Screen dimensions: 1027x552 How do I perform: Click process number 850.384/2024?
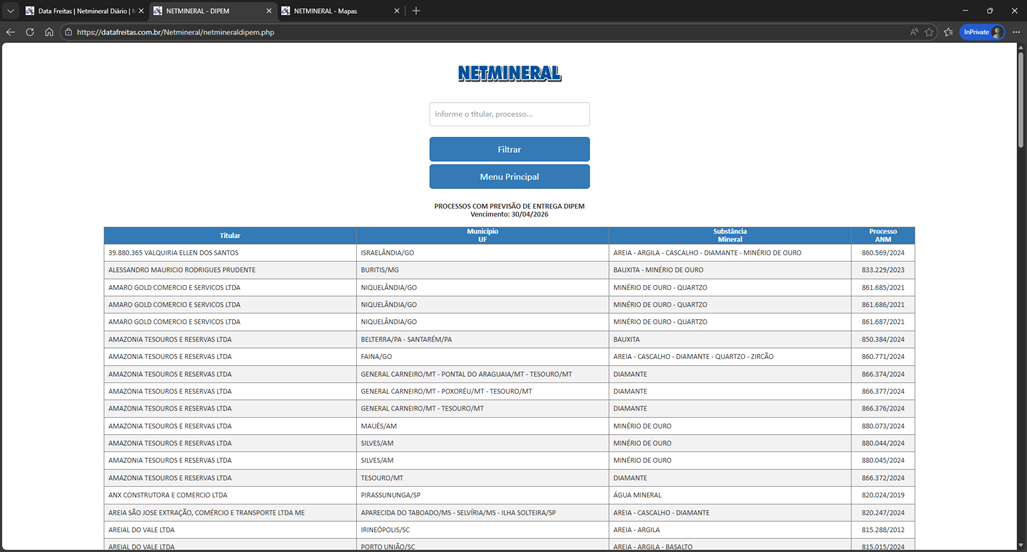click(x=883, y=339)
